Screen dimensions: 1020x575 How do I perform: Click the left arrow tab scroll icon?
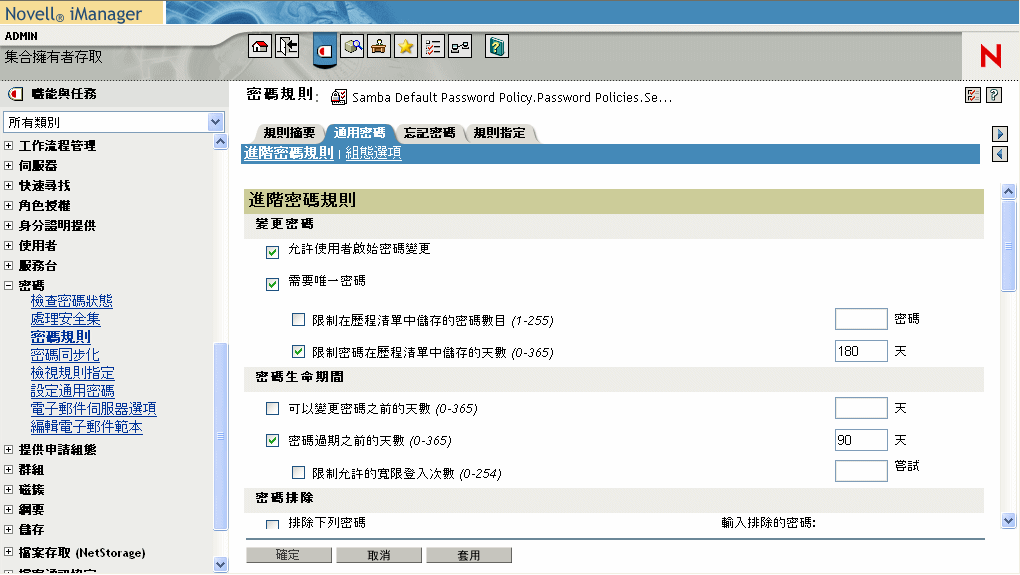[1000, 154]
